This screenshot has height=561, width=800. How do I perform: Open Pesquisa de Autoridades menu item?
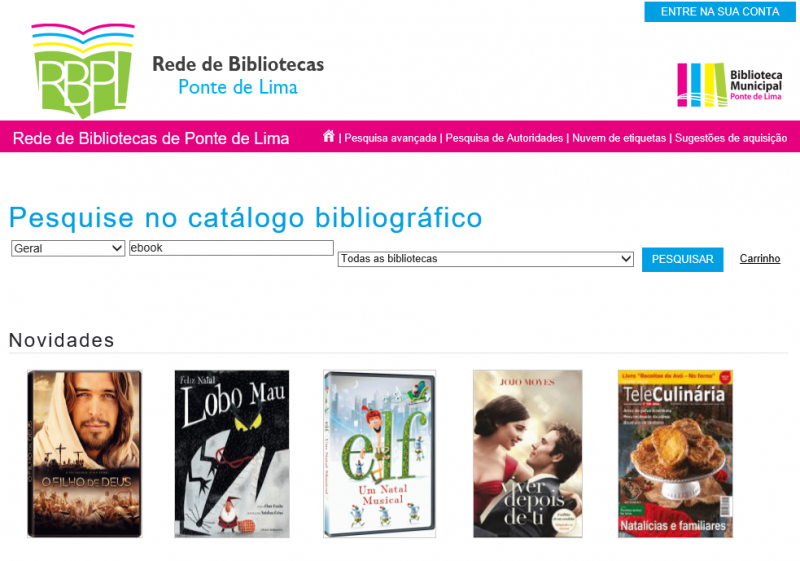click(504, 138)
